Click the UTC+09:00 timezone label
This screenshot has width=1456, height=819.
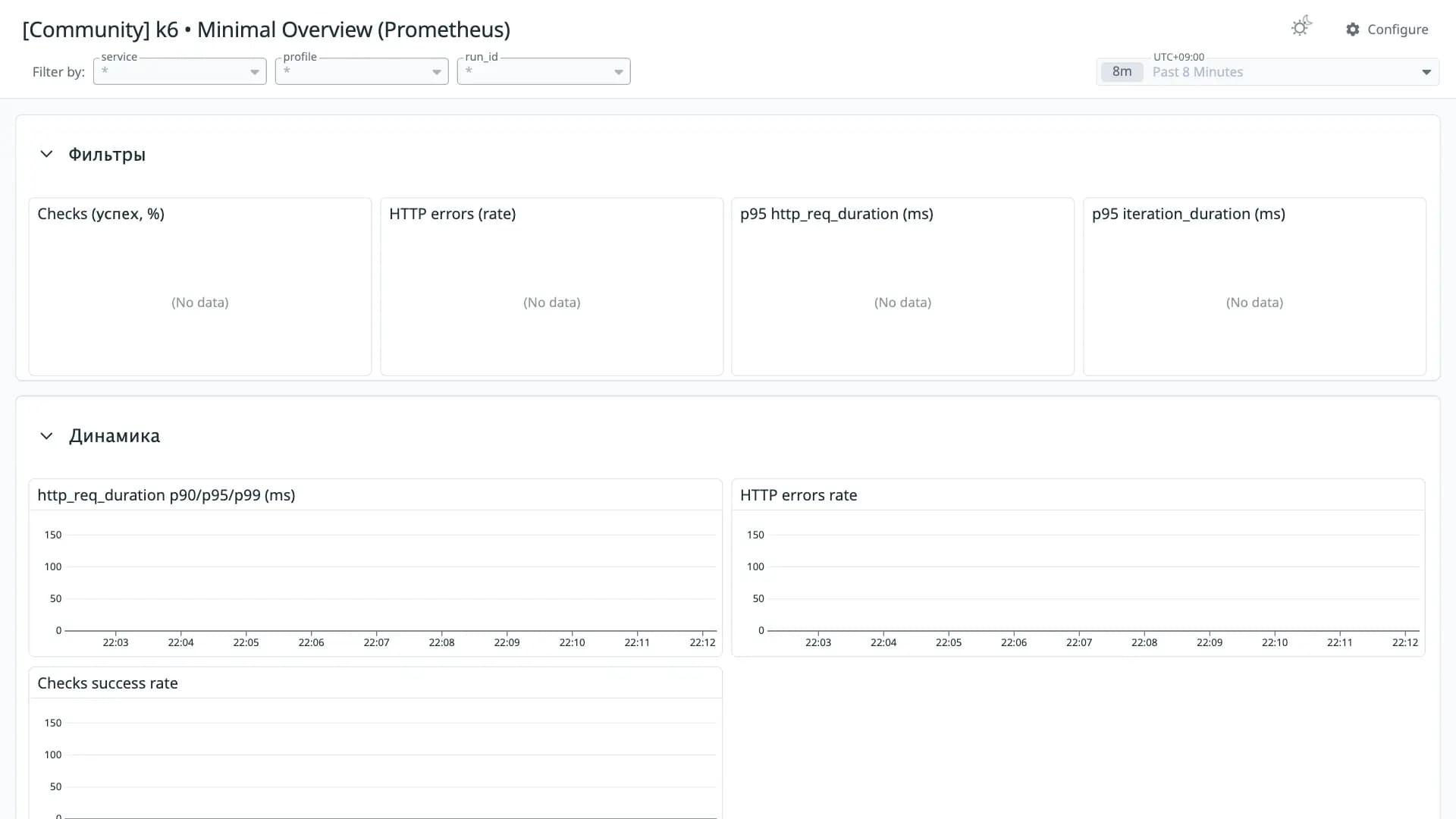point(1178,57)
